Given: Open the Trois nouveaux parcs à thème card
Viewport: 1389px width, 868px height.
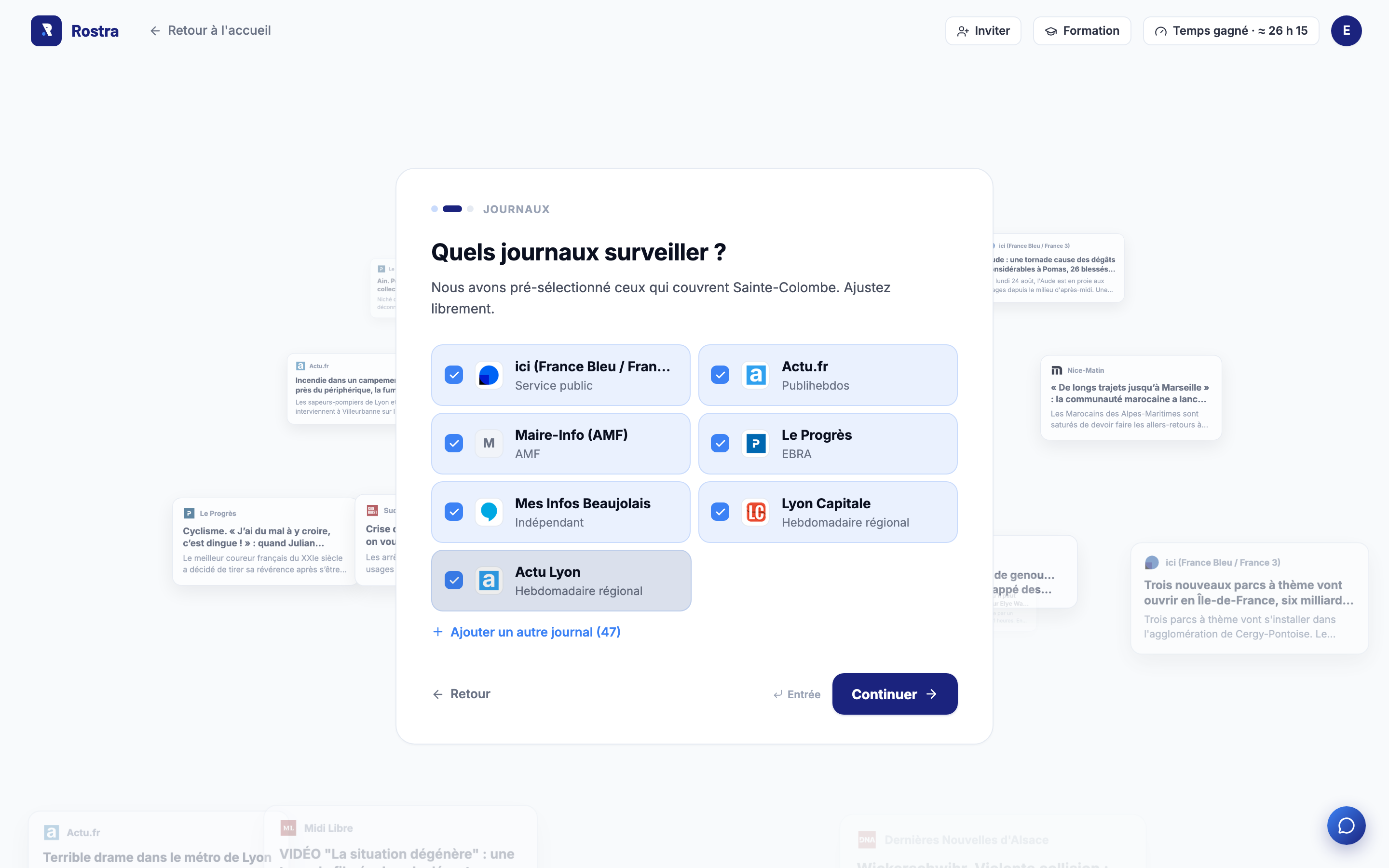Looking at the screenshot, I should click(1250, 598).
